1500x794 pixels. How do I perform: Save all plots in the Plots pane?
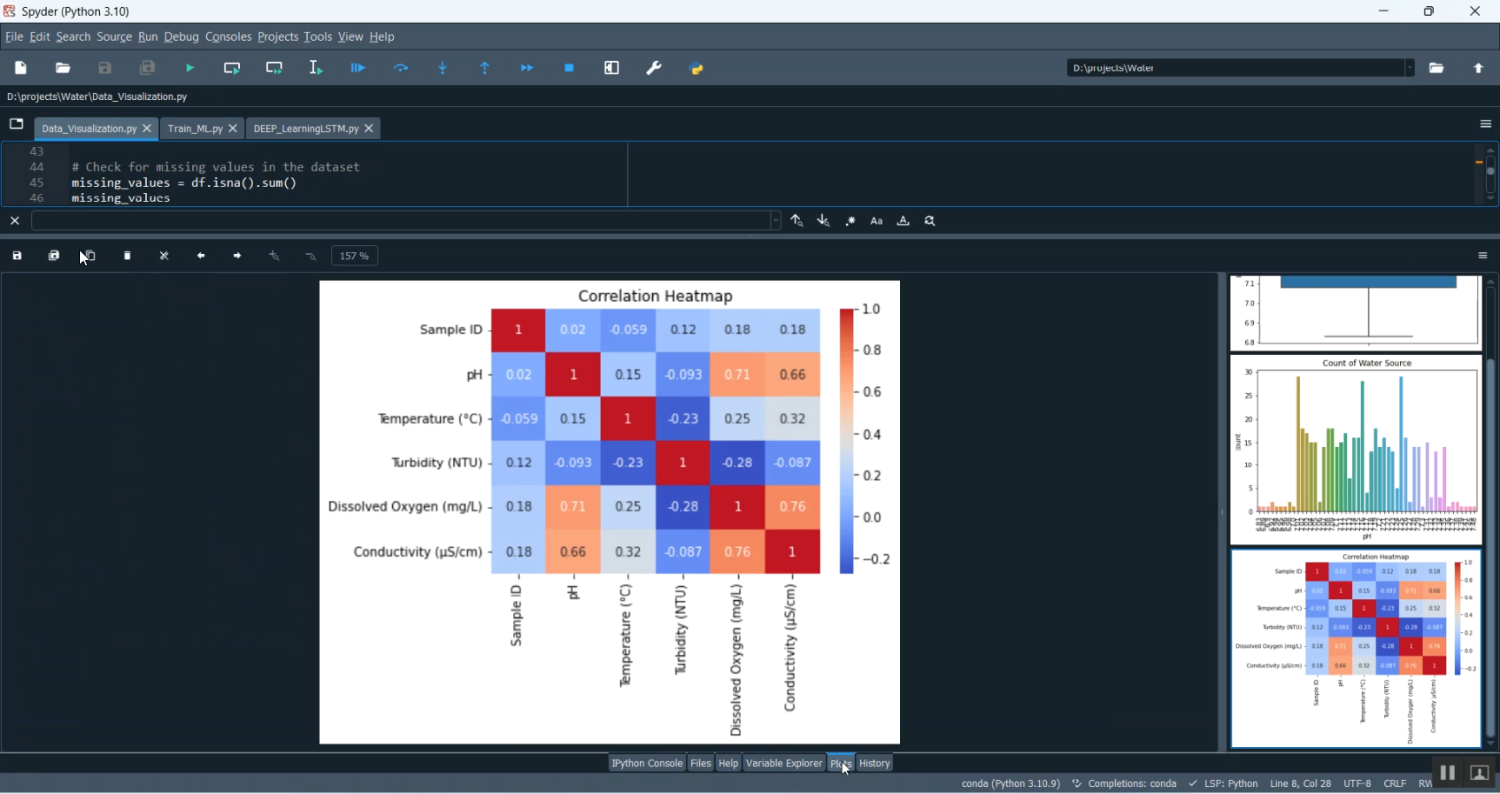point(53,256)
